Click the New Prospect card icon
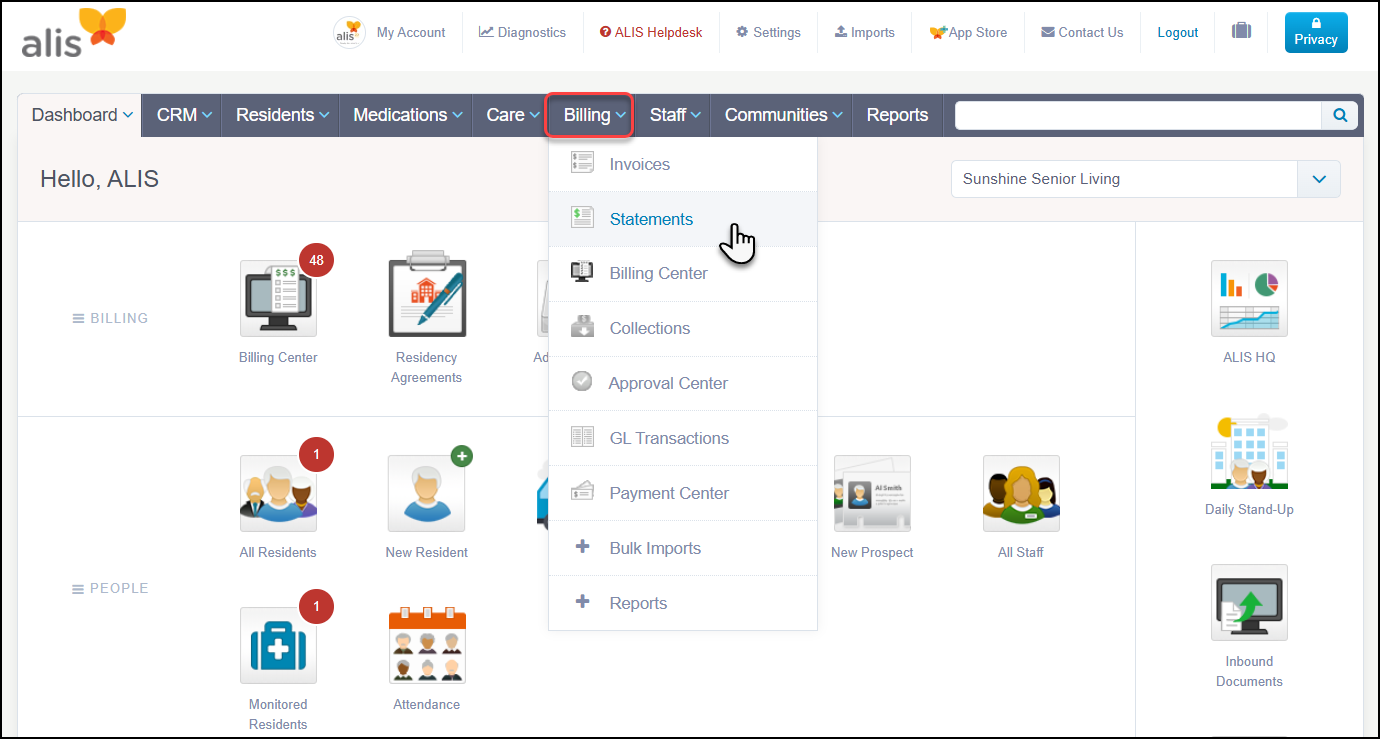 point(872,494)
